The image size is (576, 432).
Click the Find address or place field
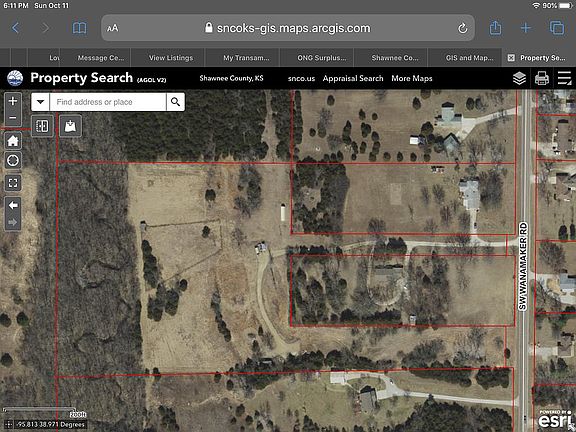(x=108, y=102)
